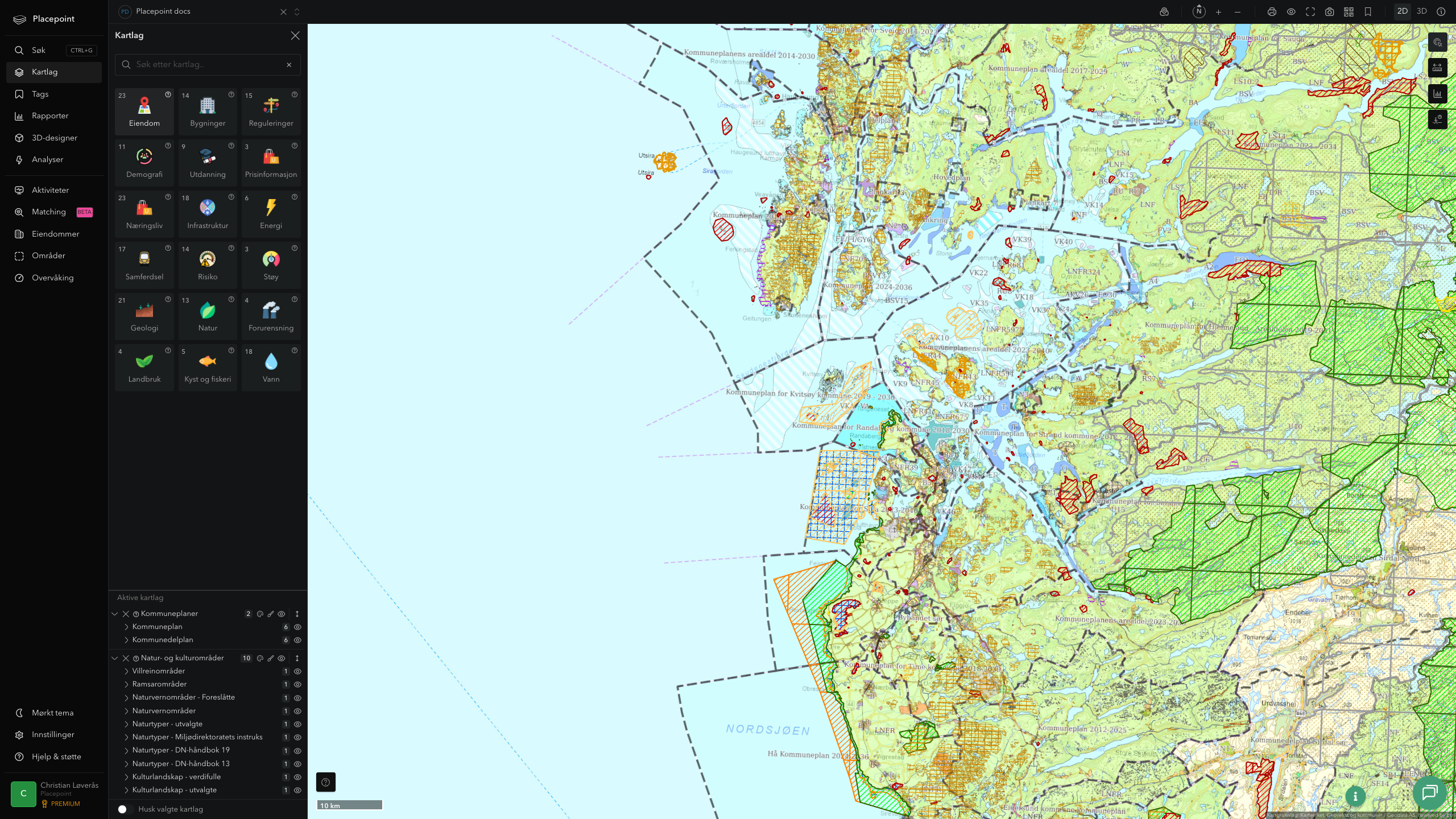Collapse the Natur- og kulturområder group
The width and height of the screenshot is (1456, 819).
[115, 658]
